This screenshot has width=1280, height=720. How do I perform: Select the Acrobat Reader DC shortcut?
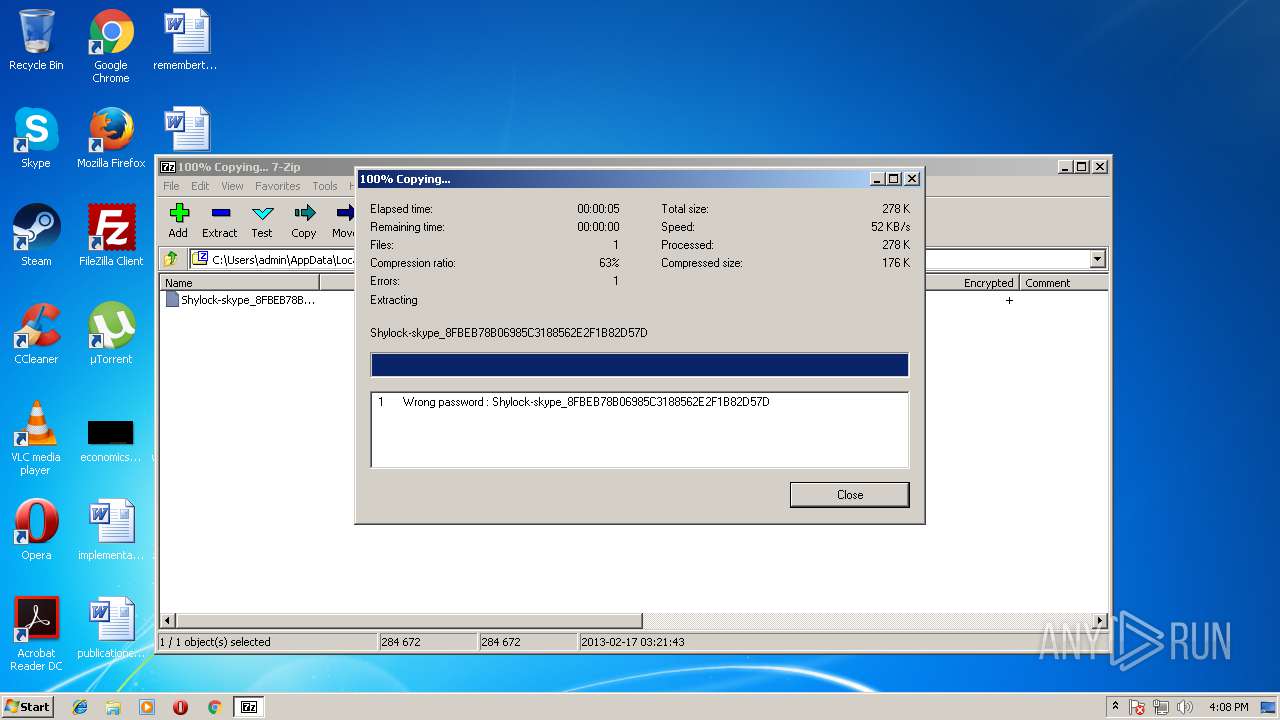click(x=36, y=634)
